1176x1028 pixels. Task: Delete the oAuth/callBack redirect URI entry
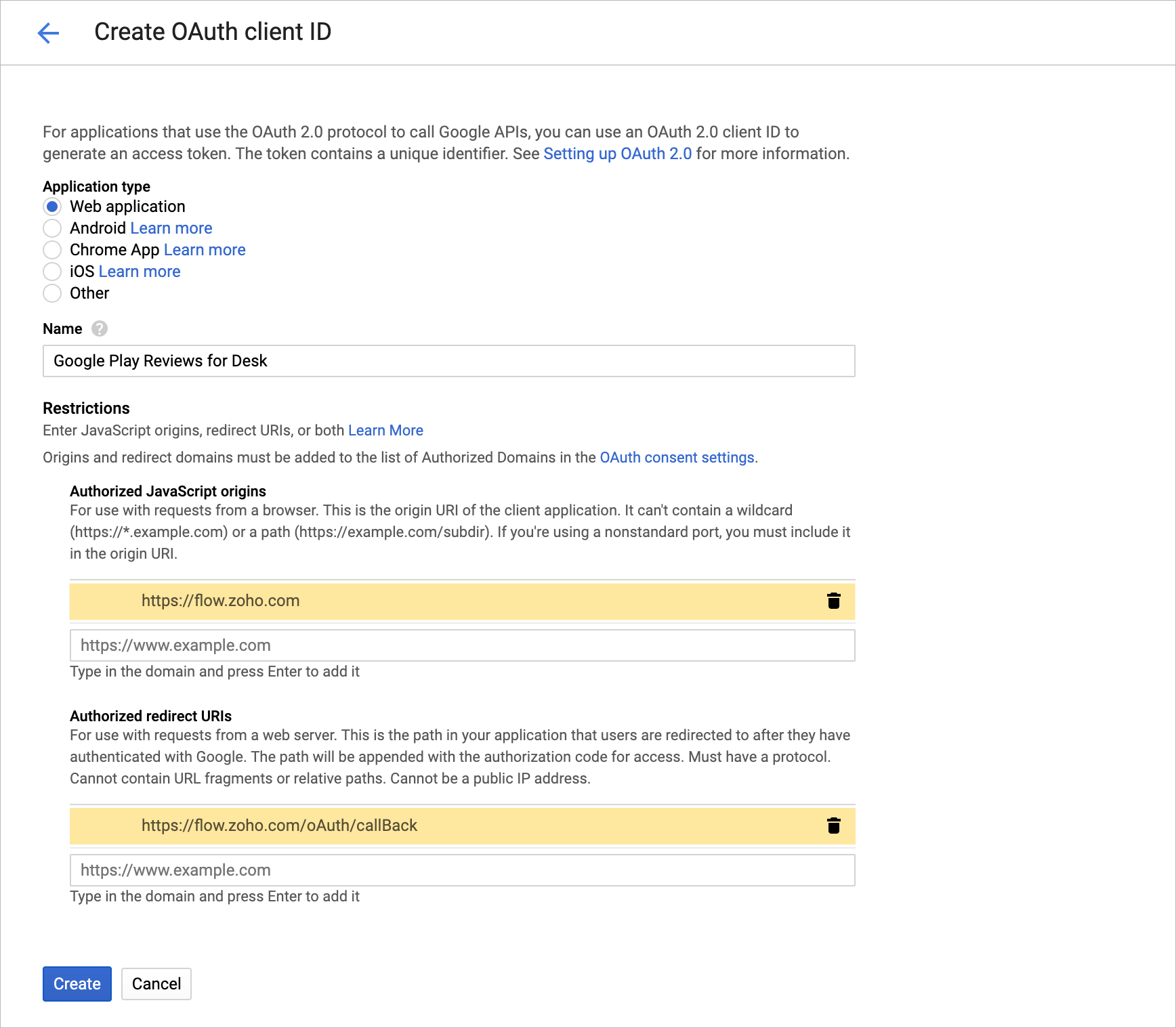(x=833, y=826)
